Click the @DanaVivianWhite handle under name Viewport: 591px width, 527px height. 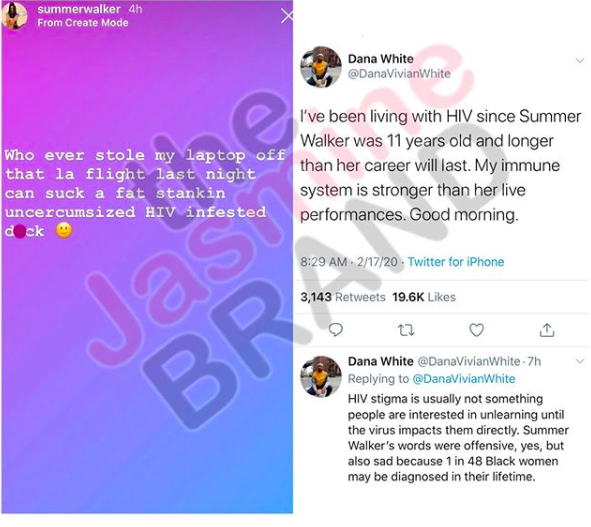point(399,74)
